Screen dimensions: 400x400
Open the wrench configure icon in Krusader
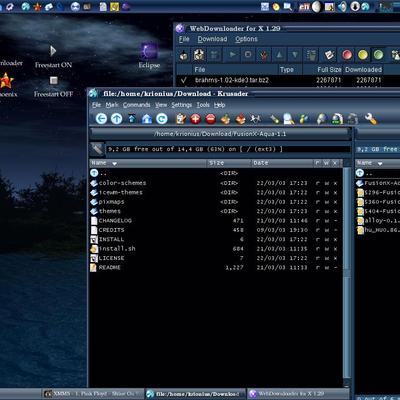371,119
